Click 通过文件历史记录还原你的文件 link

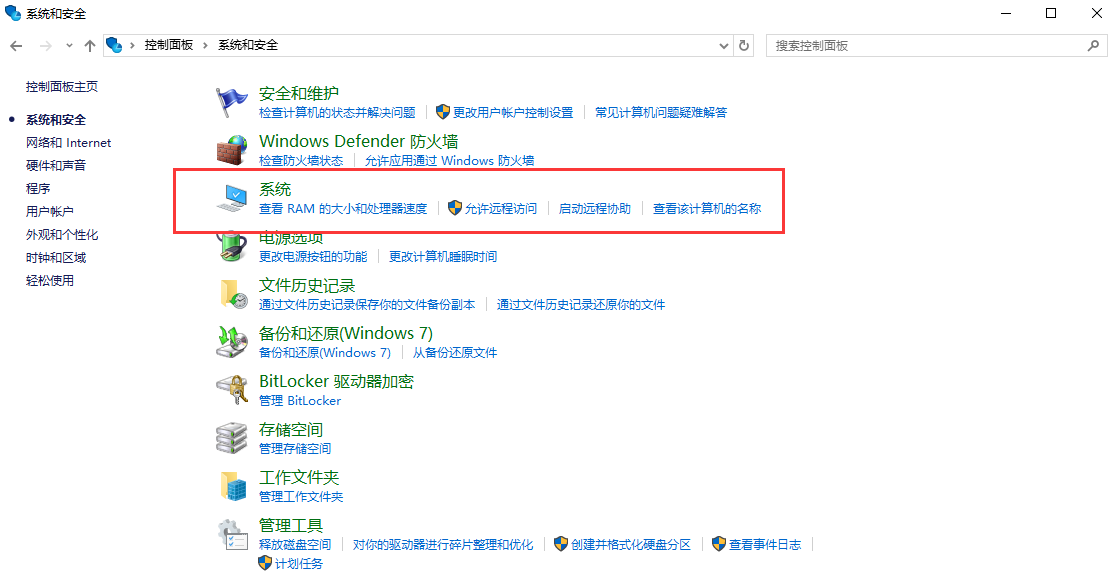click(x=581, y=305)
